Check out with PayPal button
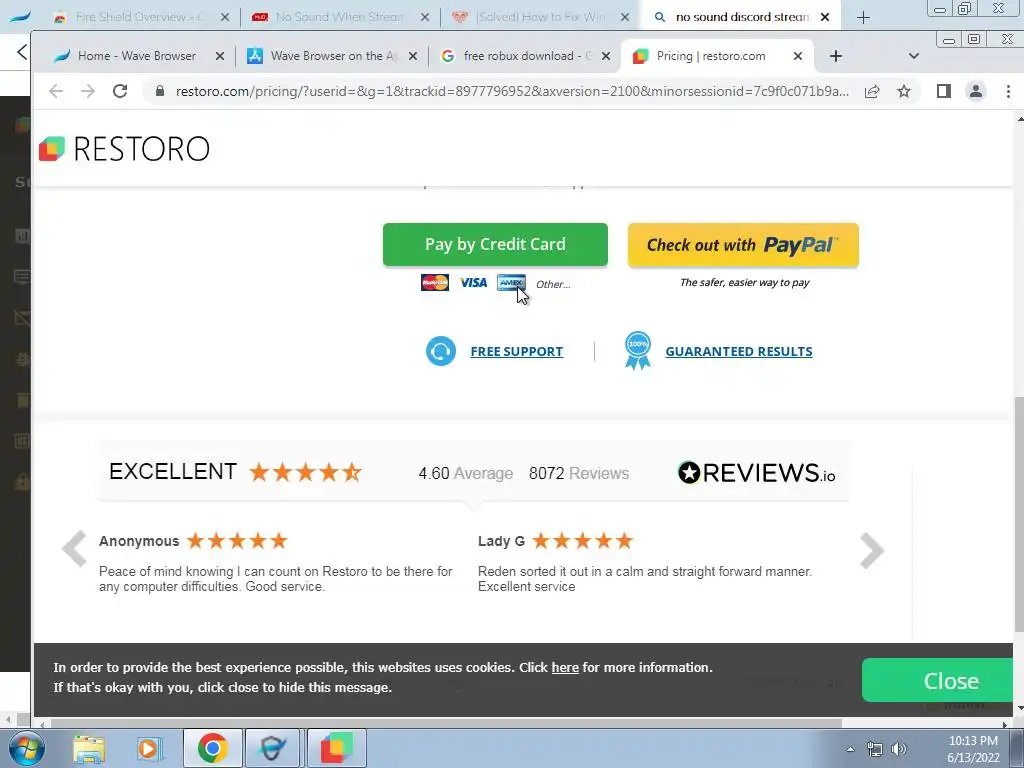 click(x=743, y=246)
